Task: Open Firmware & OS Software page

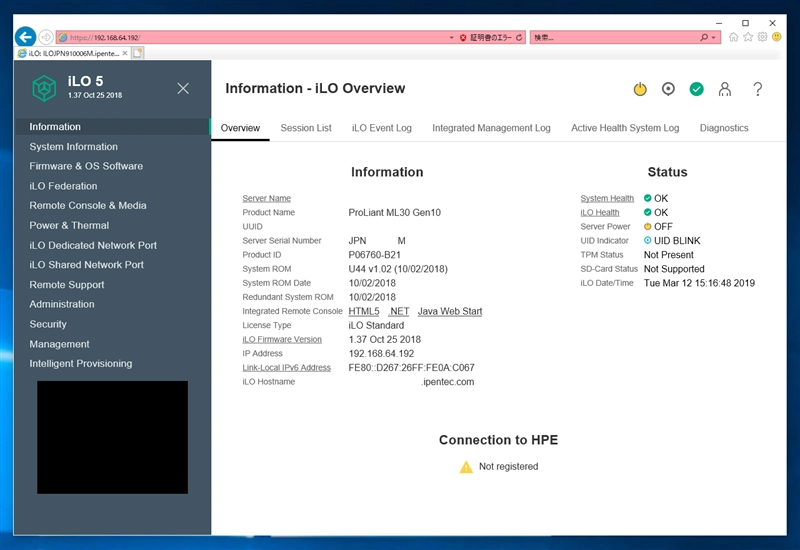Action: click(x=86, y=166)
